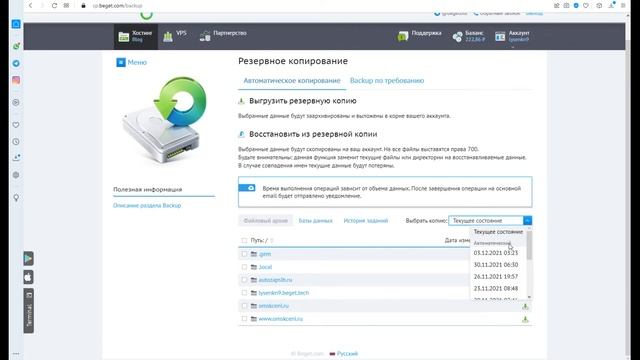The image size is (640, 360).
Task: Select the История заданий tab
Action: 366,220
